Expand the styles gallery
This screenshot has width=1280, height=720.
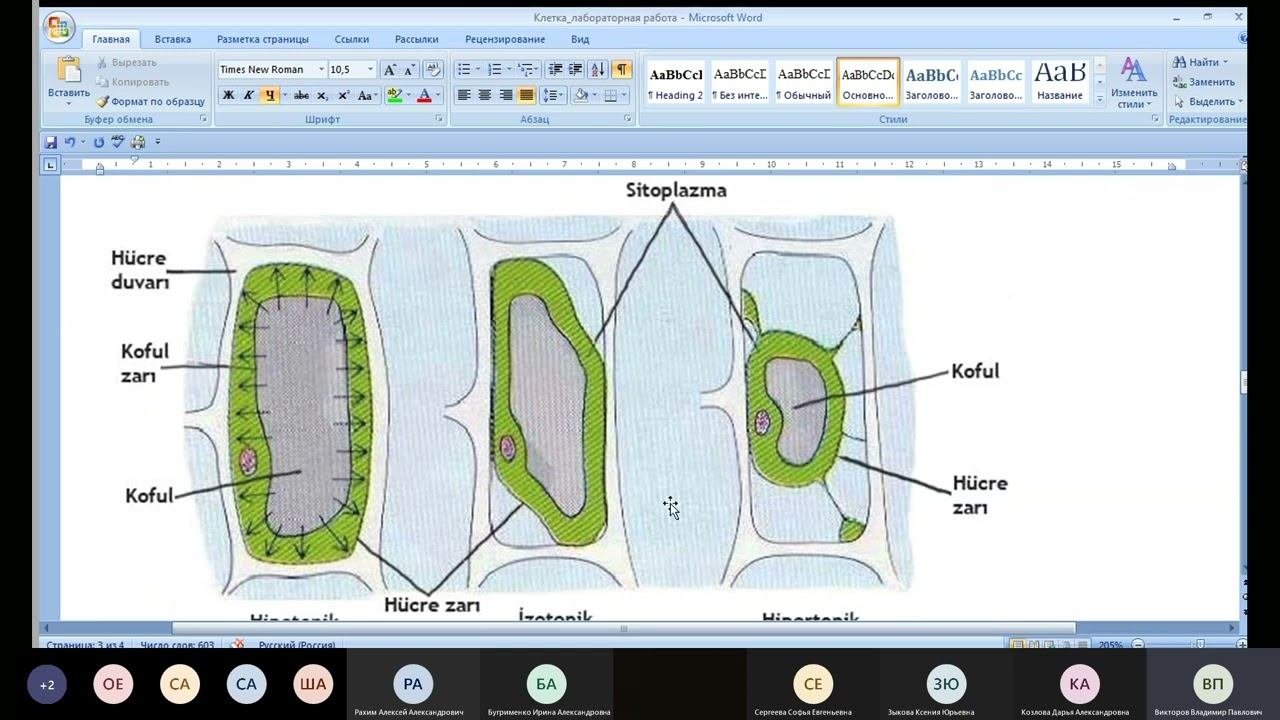click(x=1100, y=99)
